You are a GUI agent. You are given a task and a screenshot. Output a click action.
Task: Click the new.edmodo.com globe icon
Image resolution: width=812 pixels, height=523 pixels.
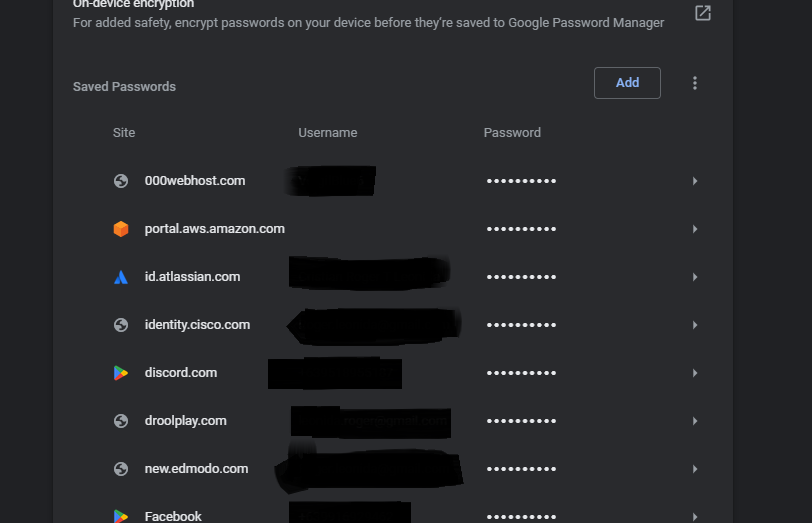[x=121, y=469]
